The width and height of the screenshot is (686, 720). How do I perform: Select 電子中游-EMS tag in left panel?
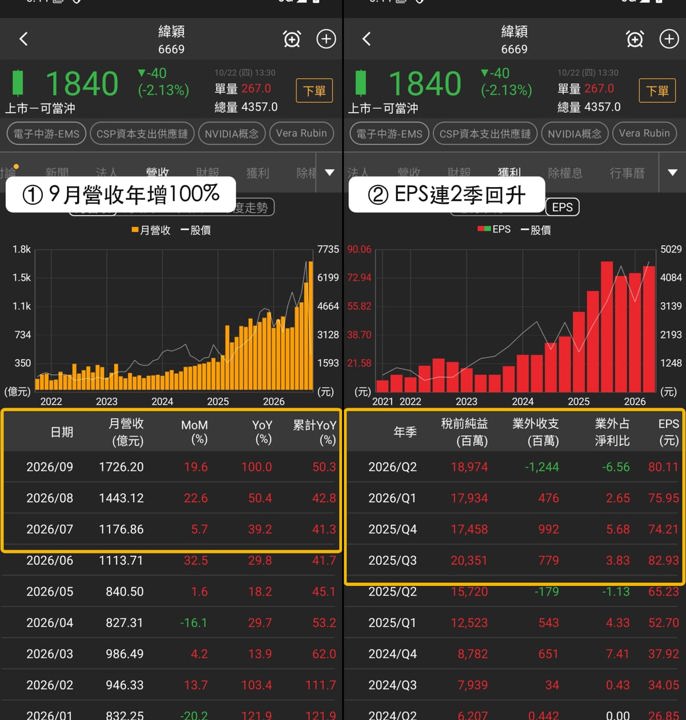coord(46,134)
